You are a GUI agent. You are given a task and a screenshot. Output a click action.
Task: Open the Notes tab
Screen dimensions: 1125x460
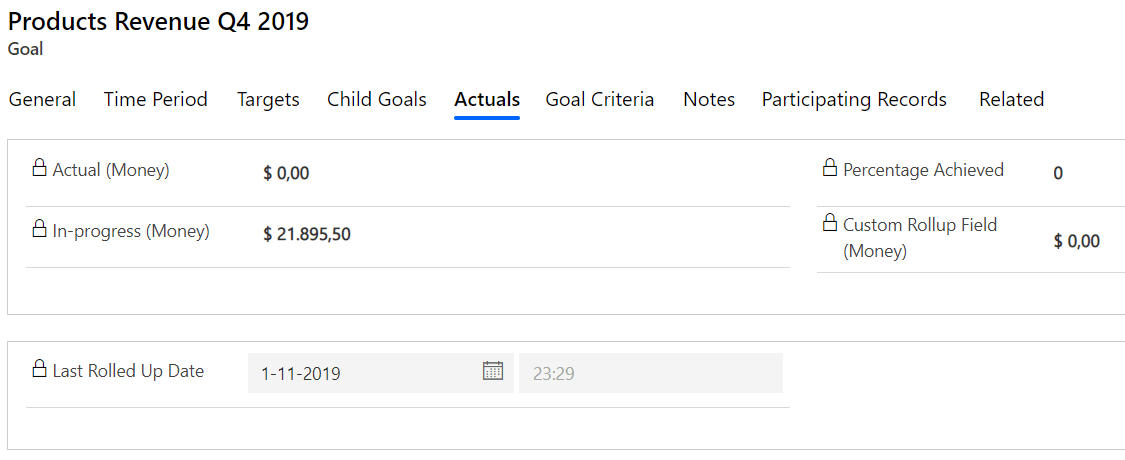[709, 99]
